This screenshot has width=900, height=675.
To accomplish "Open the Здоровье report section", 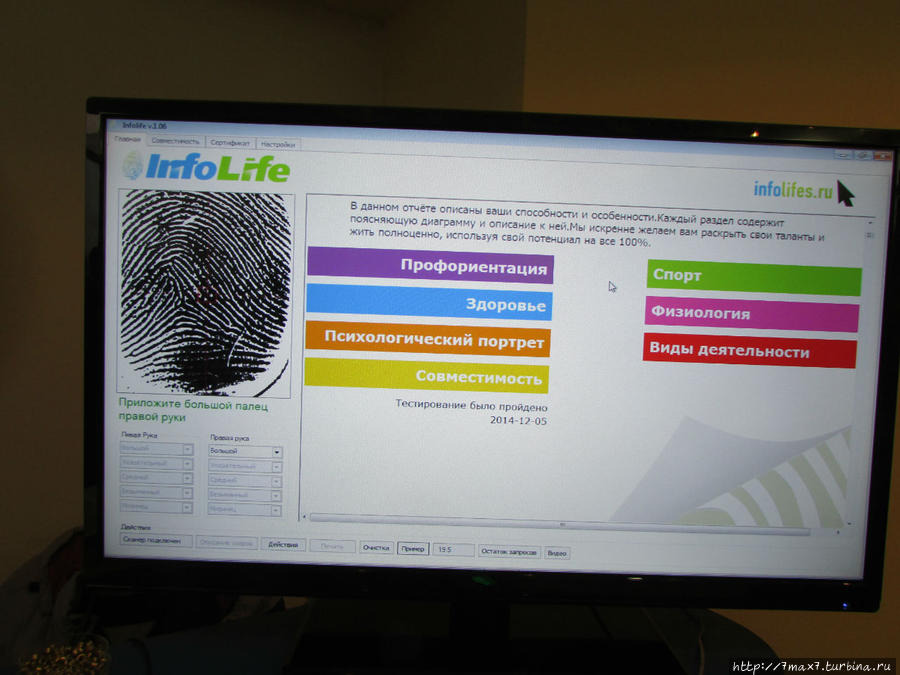I will click(429, 302).
